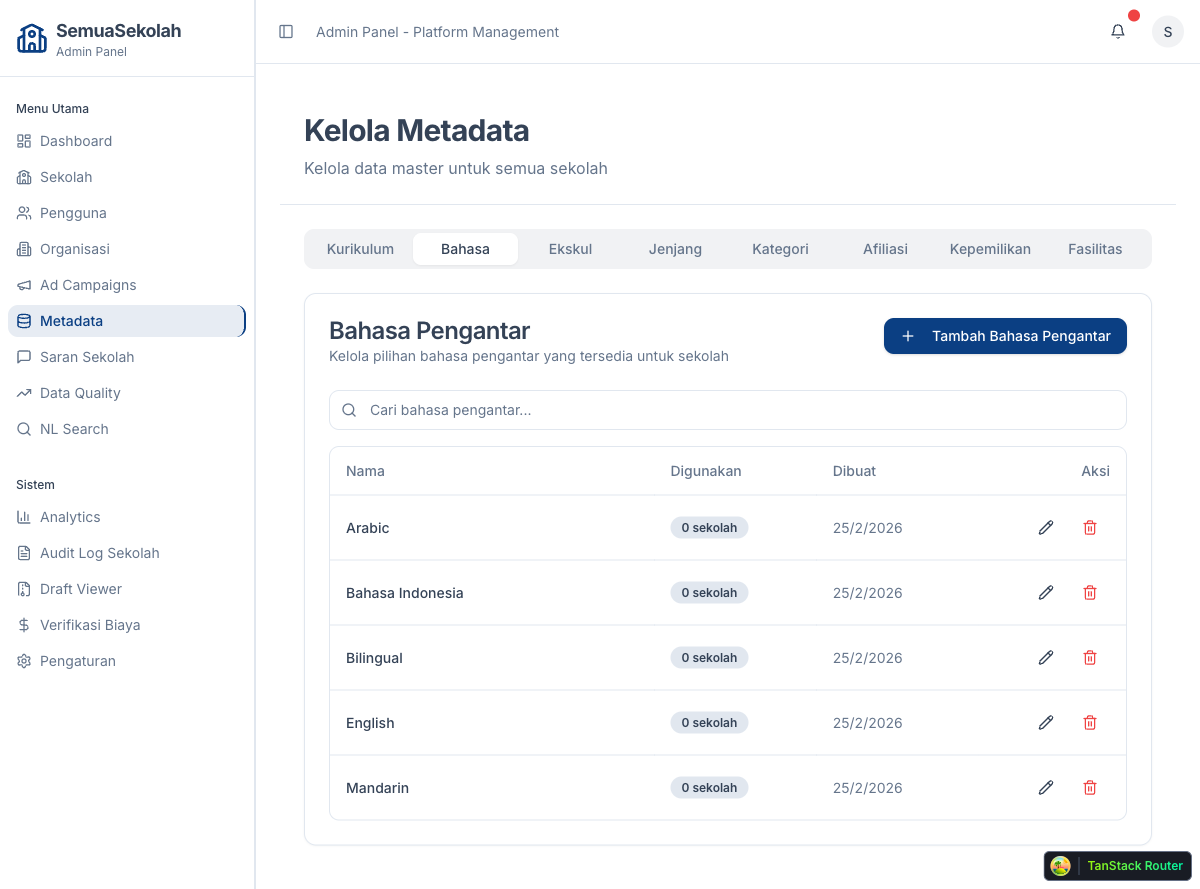
Task: Switch to the Ekskul tab
Action: pos(570,248)
